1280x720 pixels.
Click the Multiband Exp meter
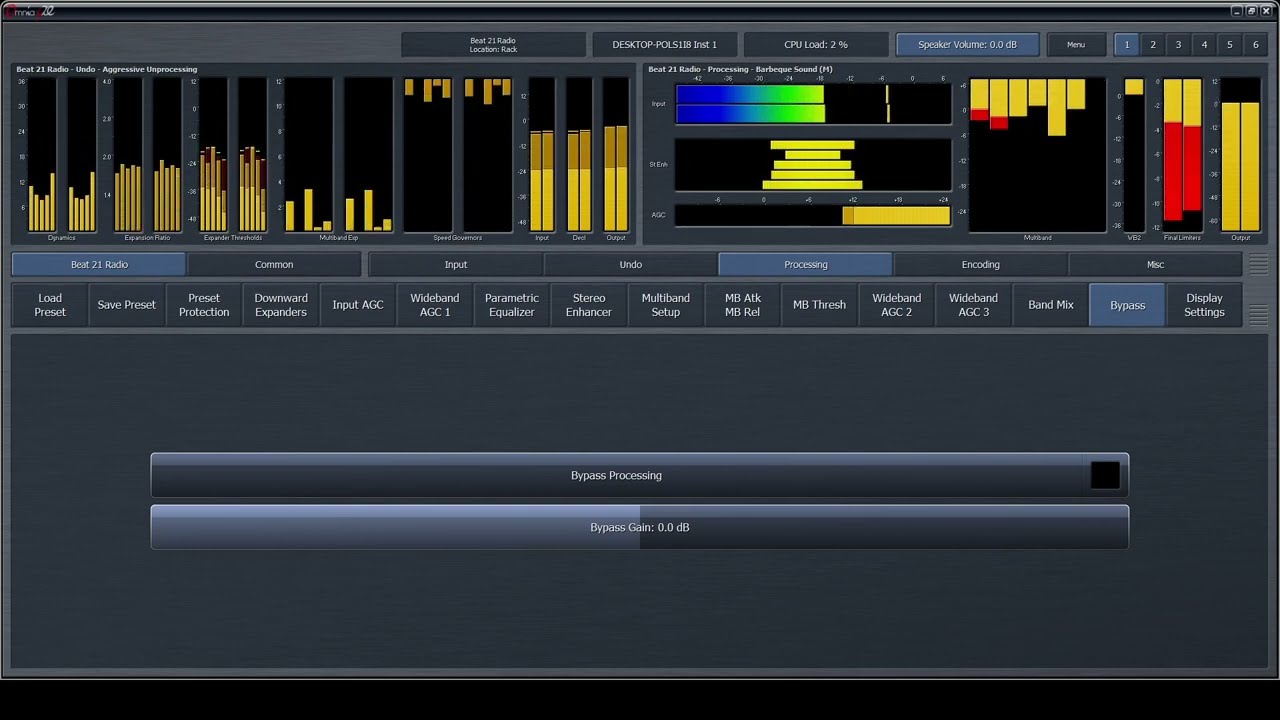coord(339,156)
